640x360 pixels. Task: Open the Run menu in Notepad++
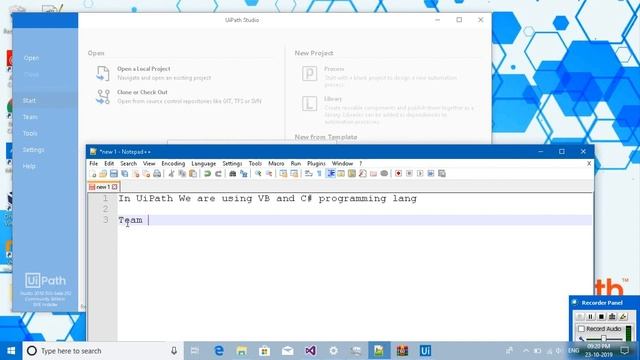(296, 163)
